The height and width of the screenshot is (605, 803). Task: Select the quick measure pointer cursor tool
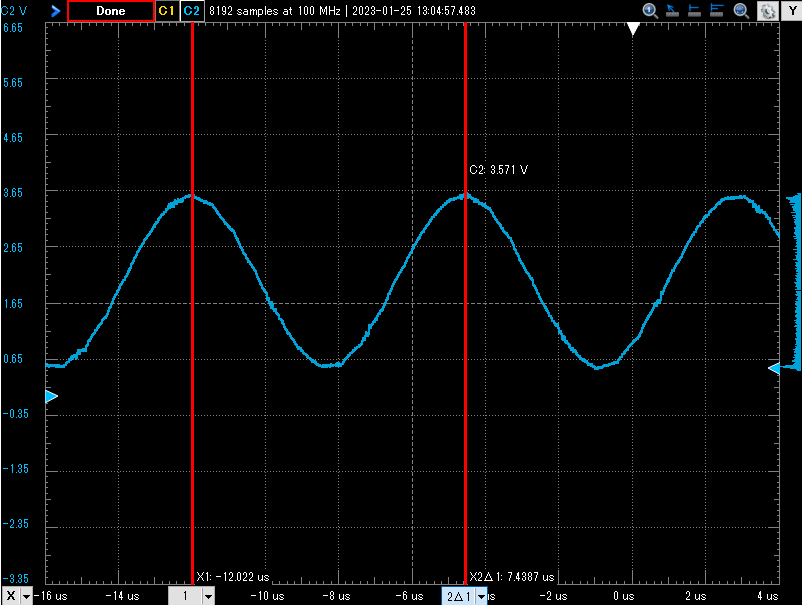[672, 11]
